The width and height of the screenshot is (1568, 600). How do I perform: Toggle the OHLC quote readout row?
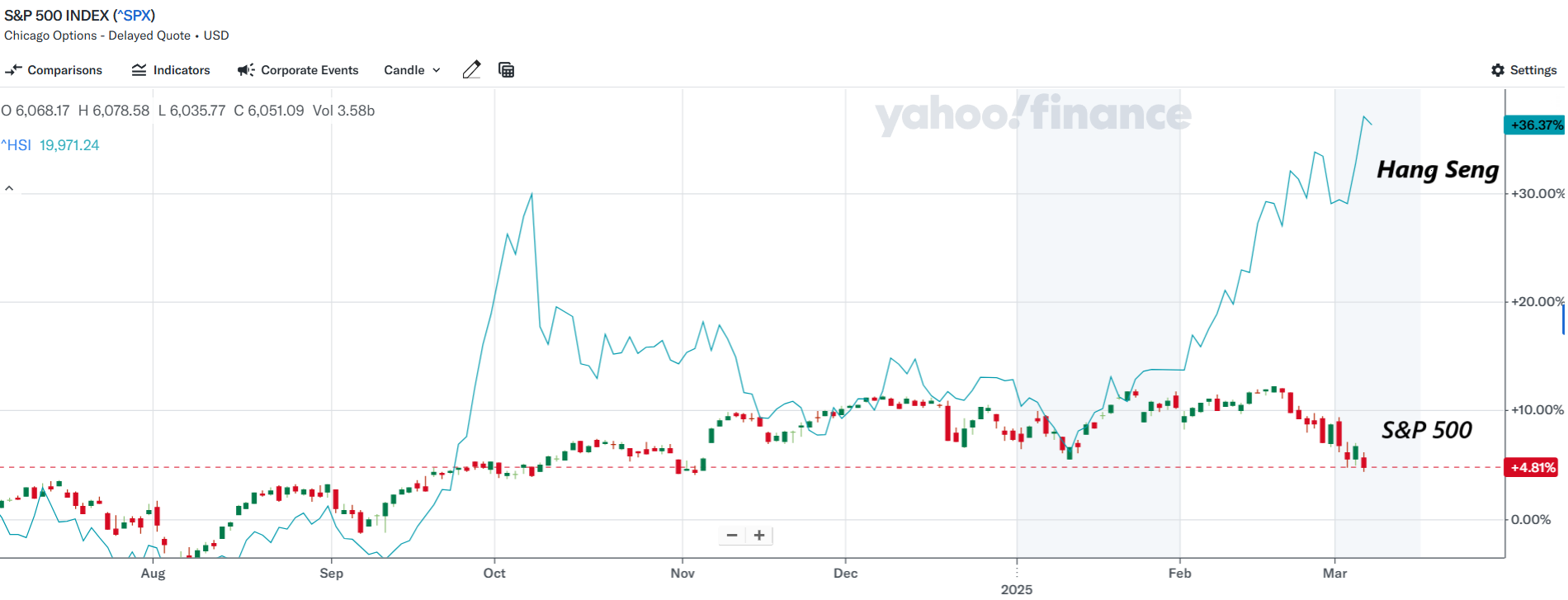[x=187, y=110]
